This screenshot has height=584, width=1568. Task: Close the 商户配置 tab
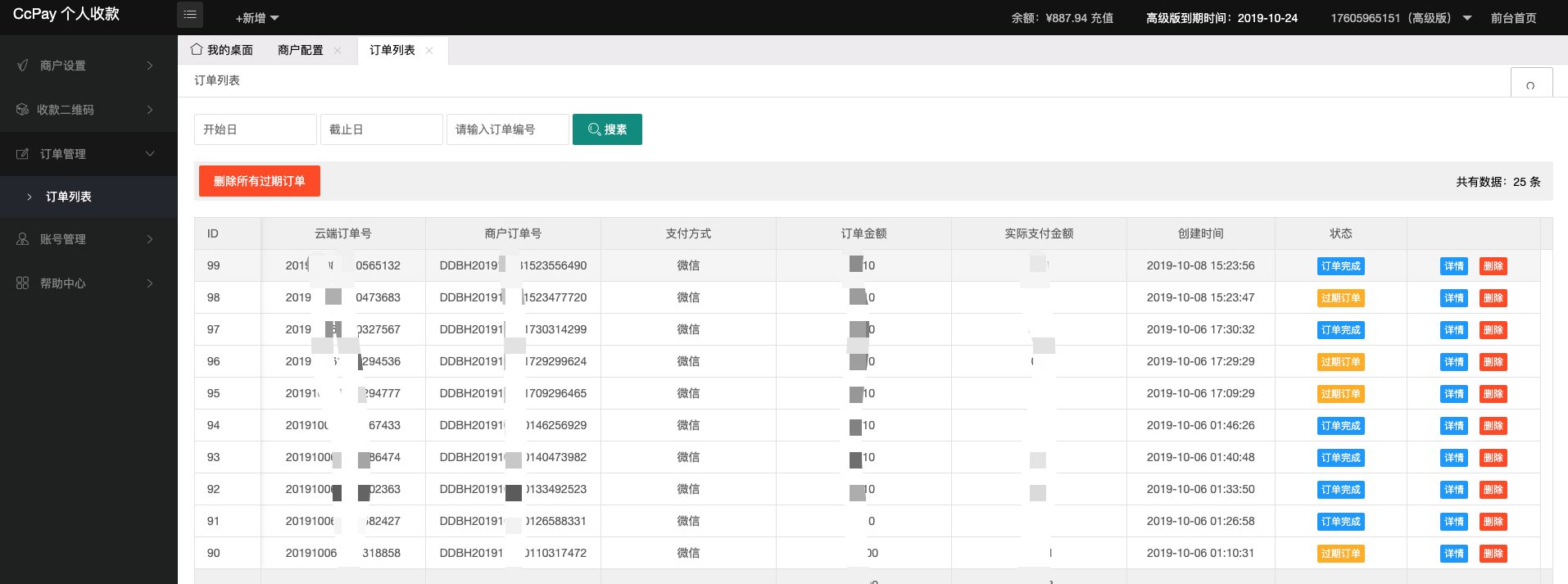tap(338, 51)
